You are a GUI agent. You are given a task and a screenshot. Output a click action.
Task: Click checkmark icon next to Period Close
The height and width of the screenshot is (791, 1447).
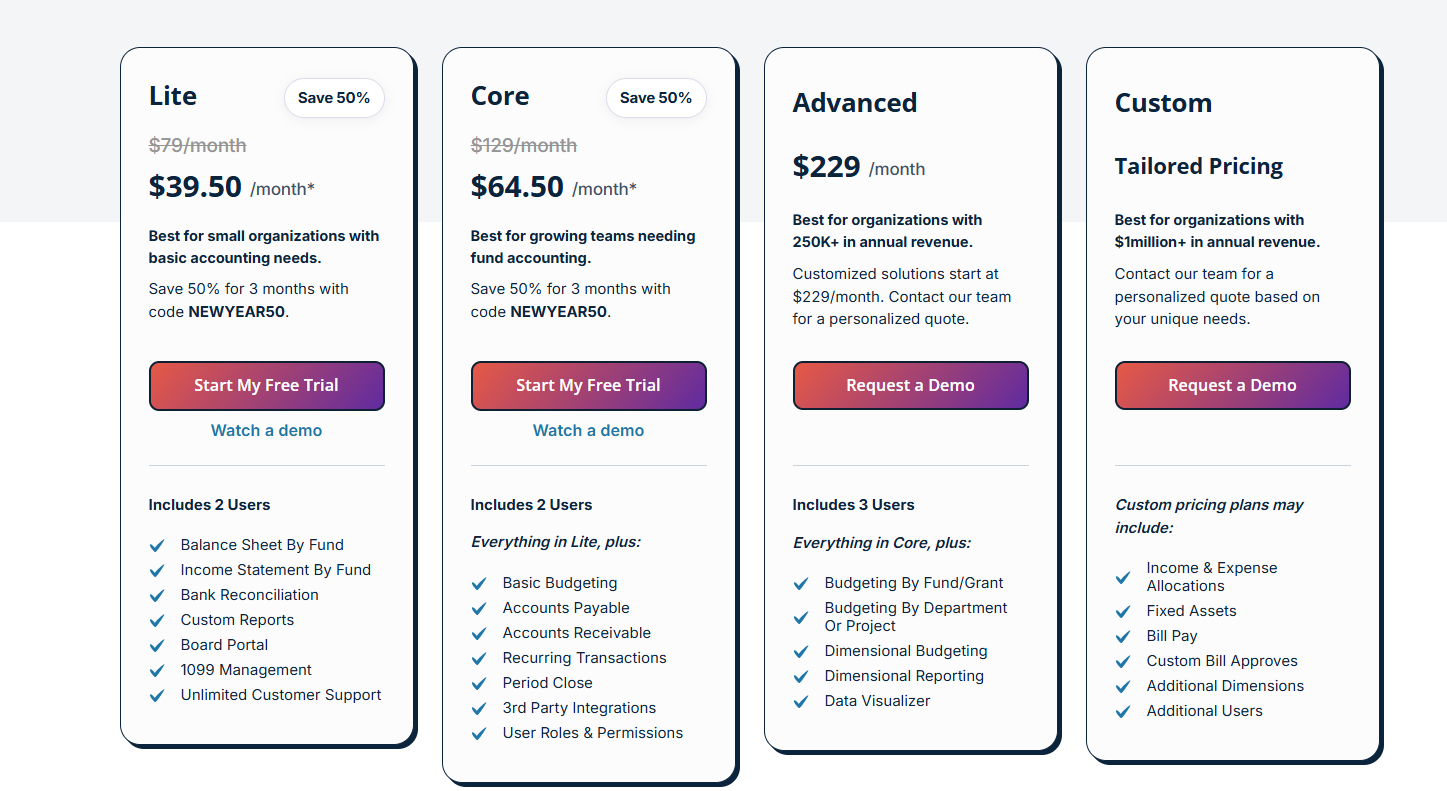[x=479, y=683]
